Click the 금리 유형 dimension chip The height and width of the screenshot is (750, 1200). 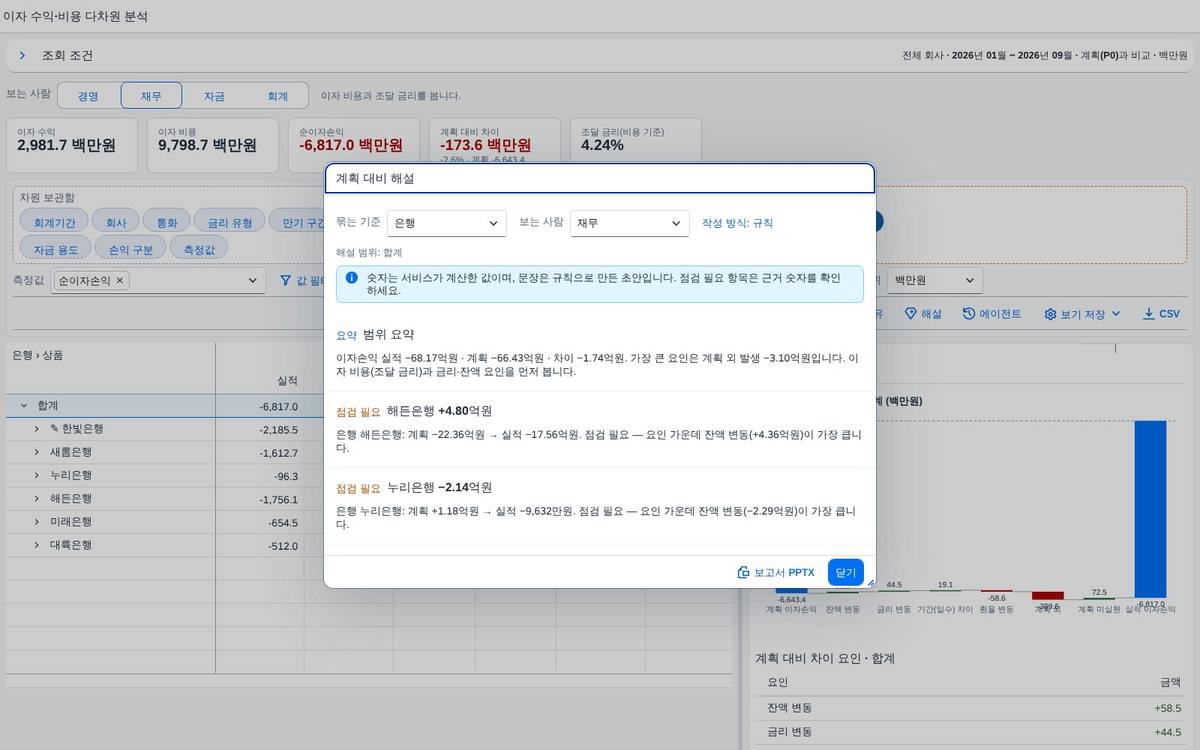point(230,222)
